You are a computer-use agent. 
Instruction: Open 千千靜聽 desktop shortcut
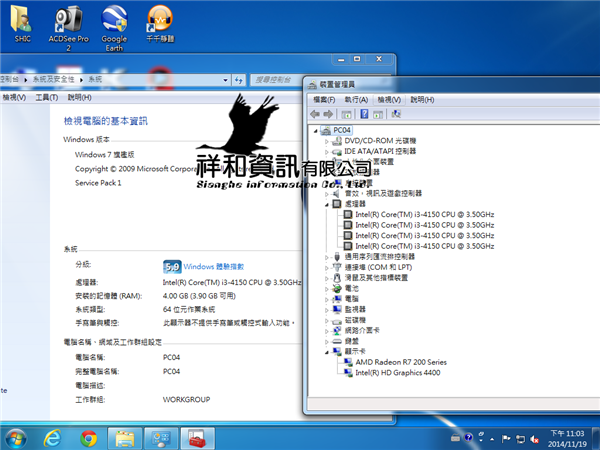point(160,24)
